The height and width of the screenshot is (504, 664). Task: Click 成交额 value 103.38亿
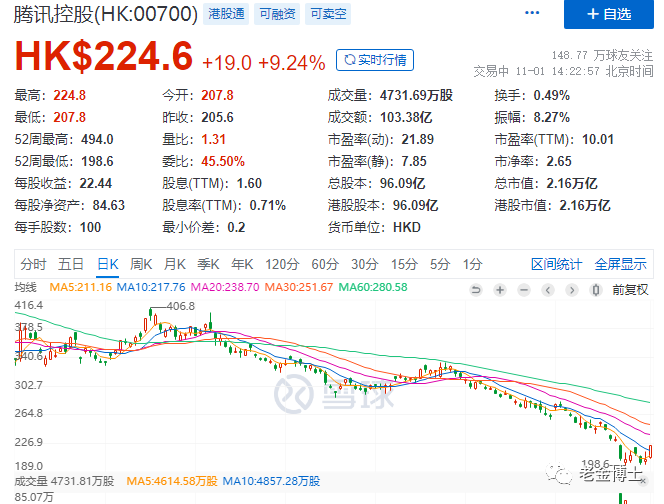point(406,117)
